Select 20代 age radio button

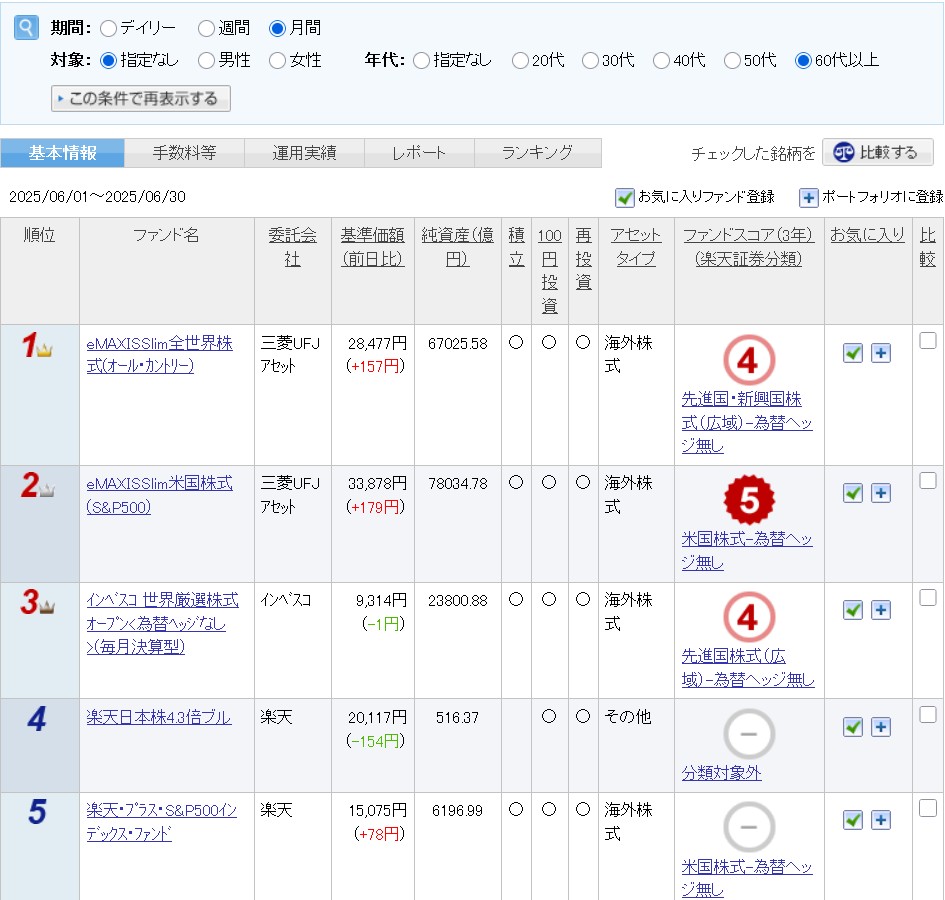[520, 60]
